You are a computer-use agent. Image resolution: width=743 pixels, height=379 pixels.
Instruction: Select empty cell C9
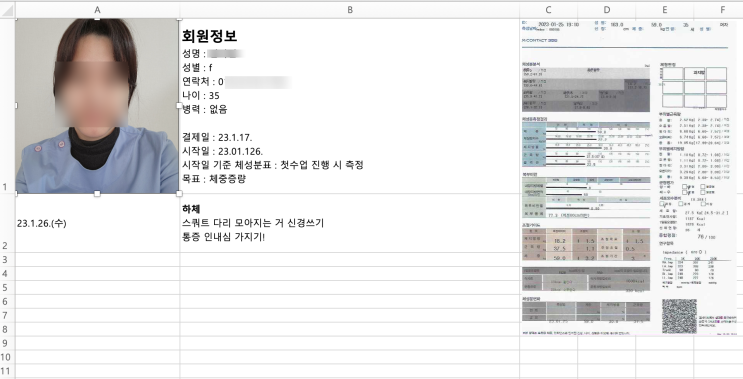tap(548, 343)
